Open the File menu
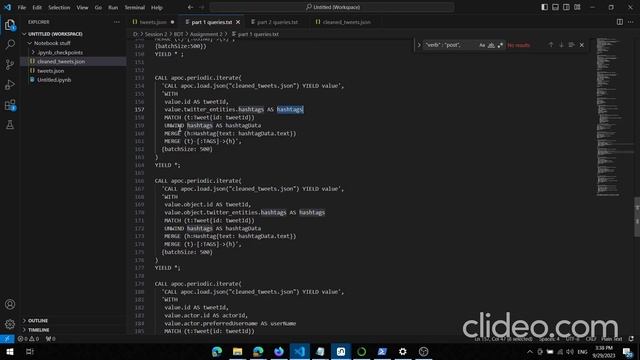640x360 pixels. click(x=22, y=7)
